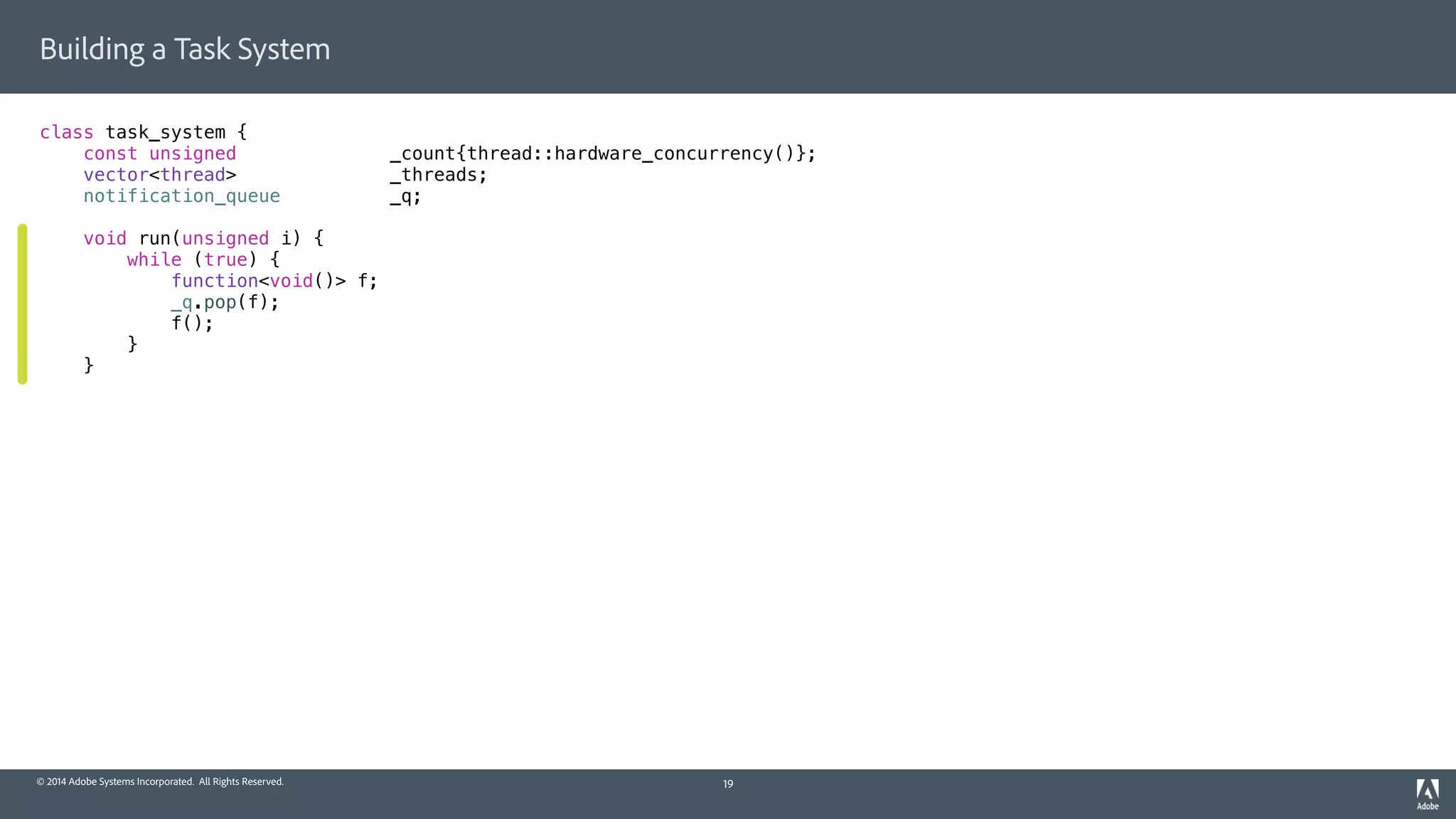Click the 'f();' call statement
Viewport: 1456px width, 819px height.
pos(192,323)
